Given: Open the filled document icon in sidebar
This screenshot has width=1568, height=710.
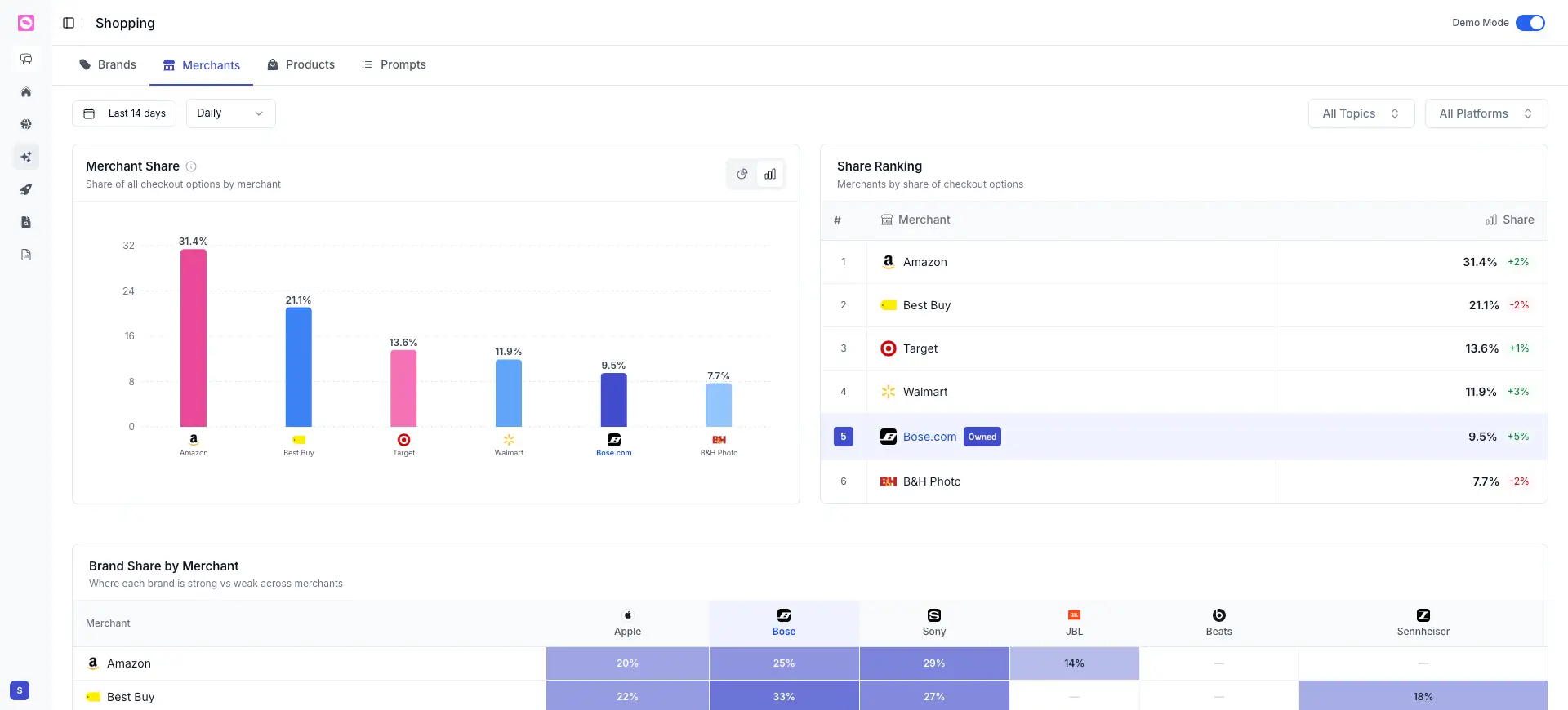Looking at the screenshot, I should point(26,222).
